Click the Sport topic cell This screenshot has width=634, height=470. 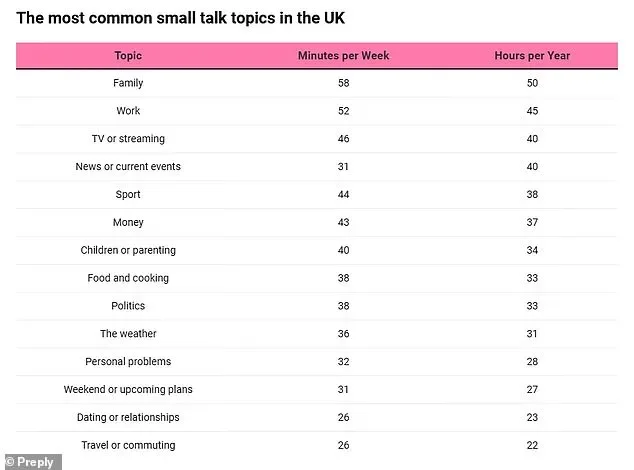(128, 194)
